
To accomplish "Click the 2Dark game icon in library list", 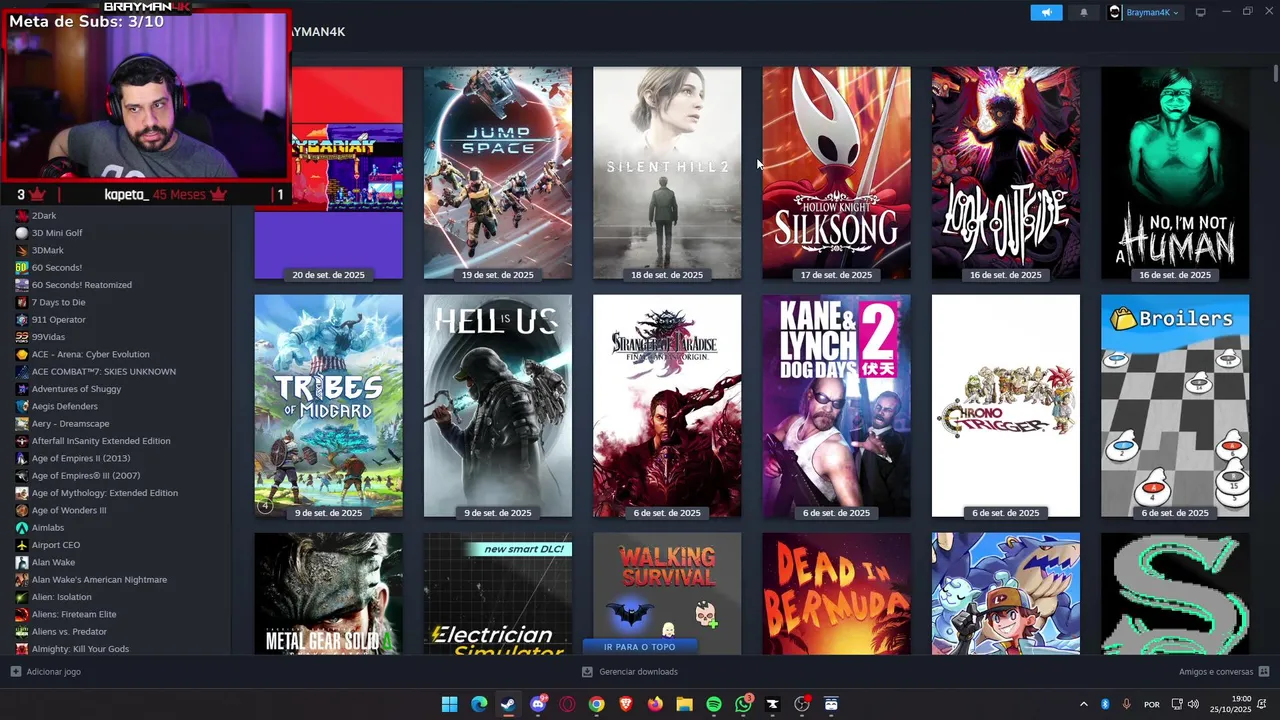I will [x=22, y=215].
